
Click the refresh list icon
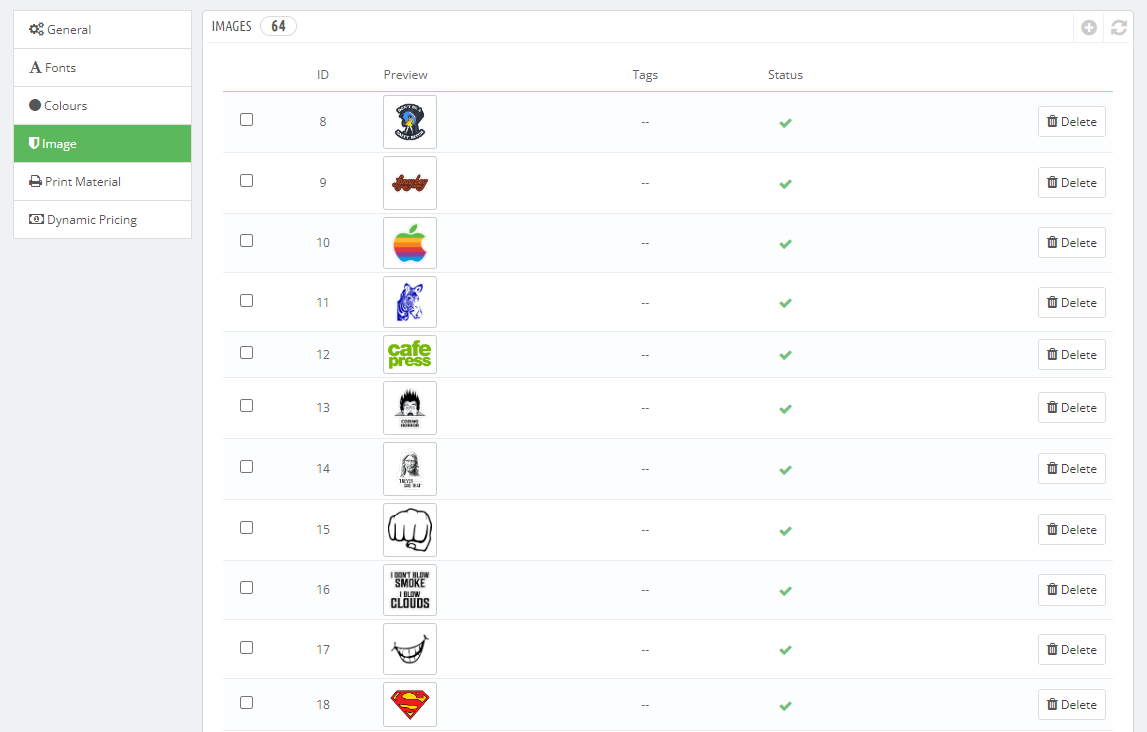tap(1119, 28)
